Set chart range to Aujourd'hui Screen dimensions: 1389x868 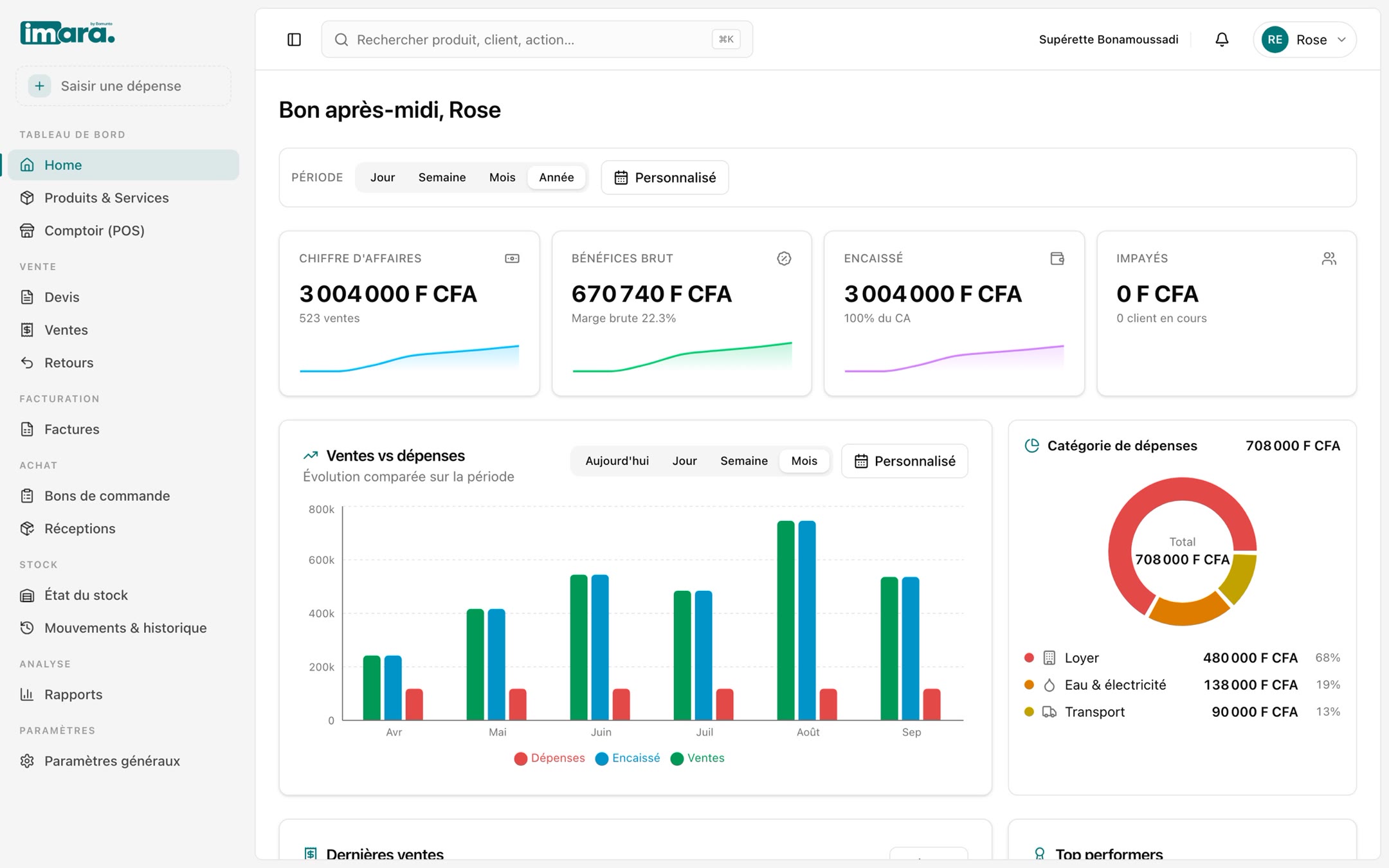pyautogui.click(x=617, y=461)
